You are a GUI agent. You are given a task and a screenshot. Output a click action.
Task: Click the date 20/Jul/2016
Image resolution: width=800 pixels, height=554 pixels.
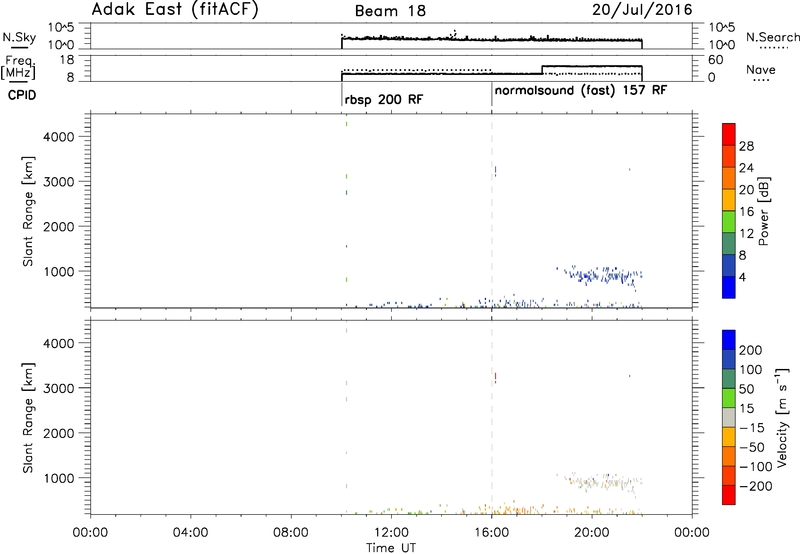642,10
